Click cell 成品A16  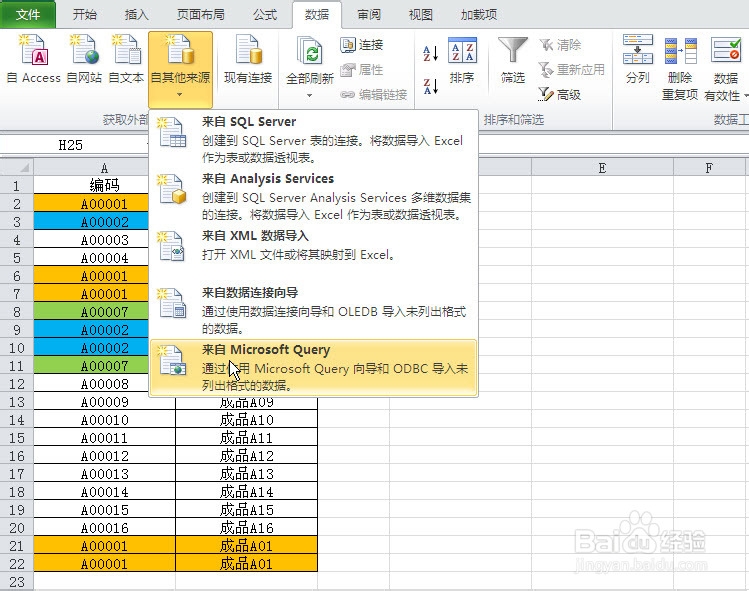(x=246, y=528)
